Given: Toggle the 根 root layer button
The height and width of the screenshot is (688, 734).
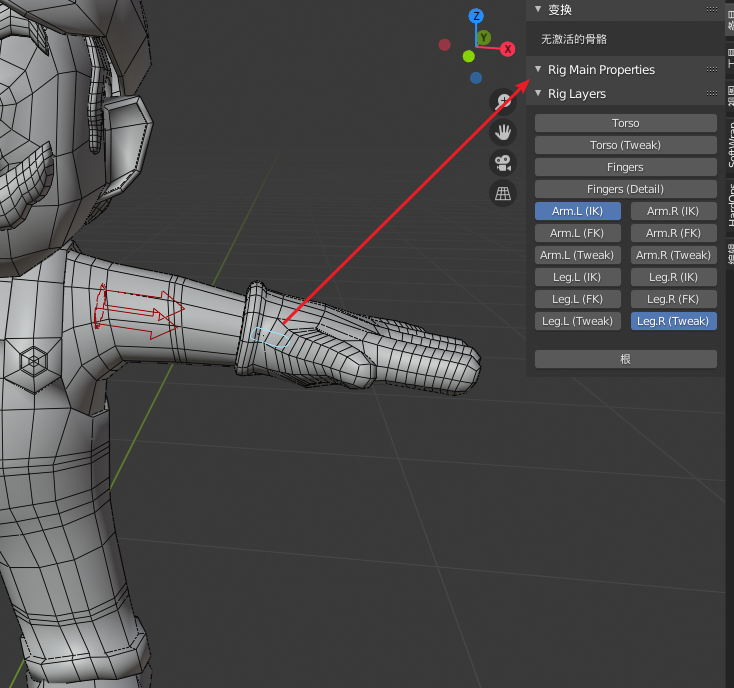Looking at the screenshot, I should click(x=625, y=359).
